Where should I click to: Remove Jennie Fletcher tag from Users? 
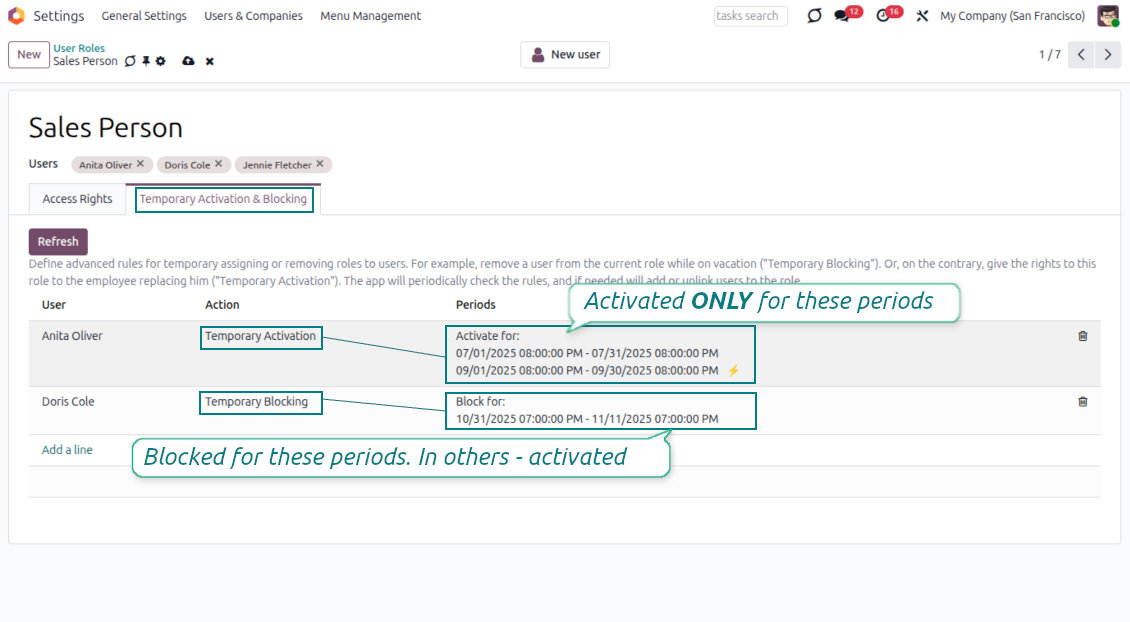(320, 164)
